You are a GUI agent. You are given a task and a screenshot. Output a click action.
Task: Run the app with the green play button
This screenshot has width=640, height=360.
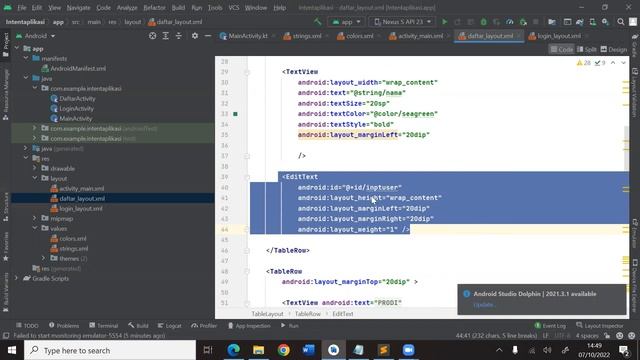[444, 22]
